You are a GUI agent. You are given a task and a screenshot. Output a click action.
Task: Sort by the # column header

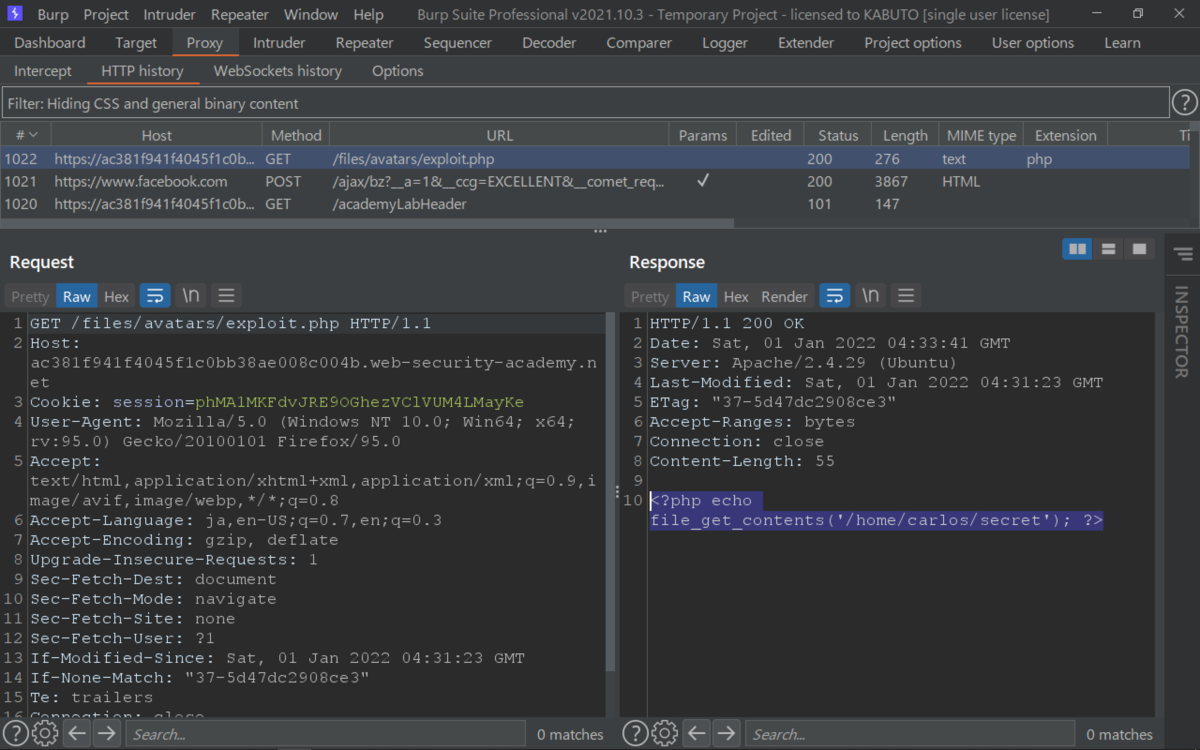pyautogui.click(x=26, y=135)
